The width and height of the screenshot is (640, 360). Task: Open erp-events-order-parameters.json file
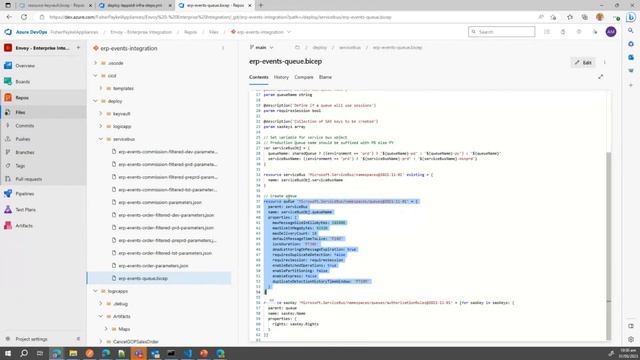(153, 266)
